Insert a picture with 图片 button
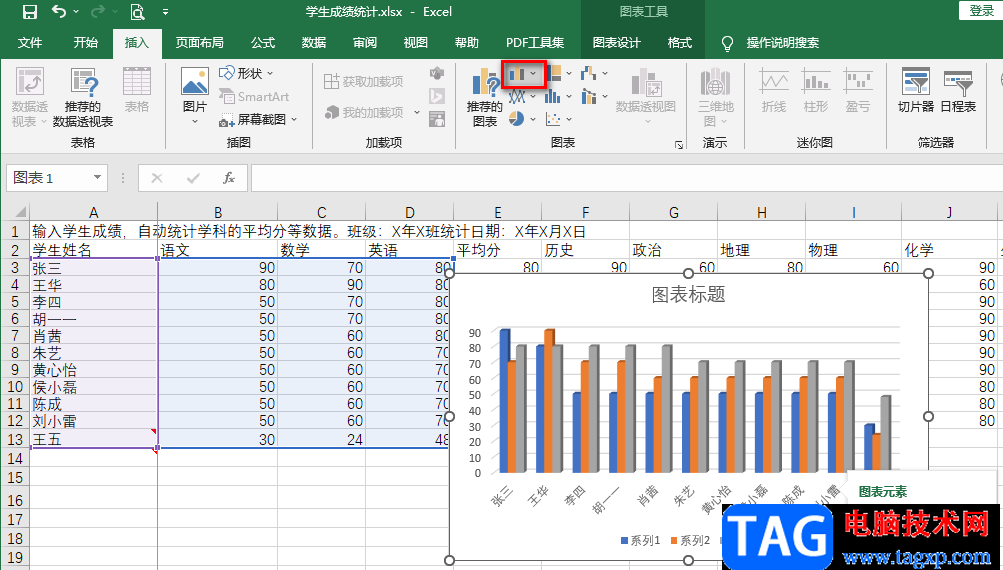 click(x=194, y=96)
